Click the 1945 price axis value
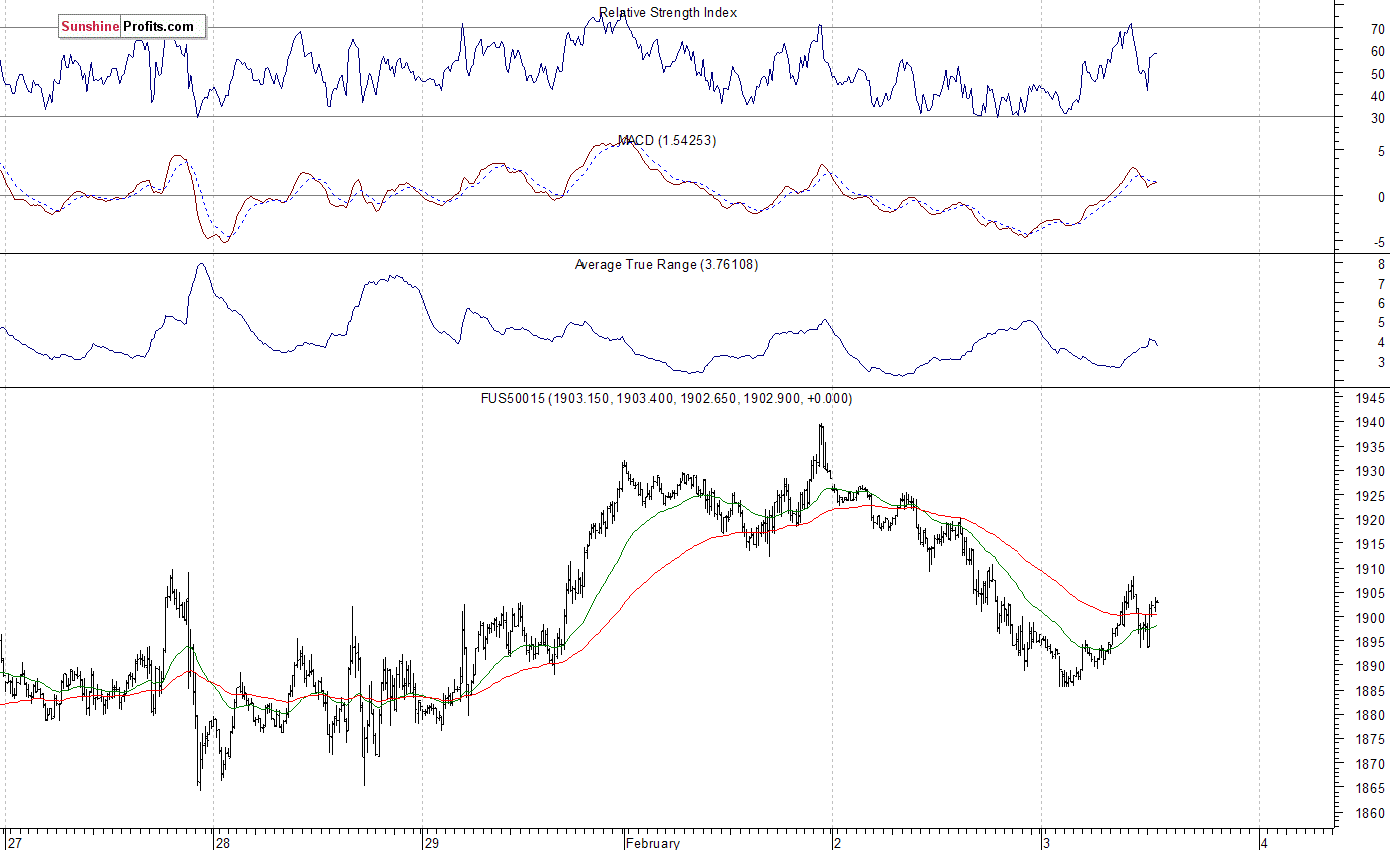The image size is (1390, 850). [x=1369, y=399]
